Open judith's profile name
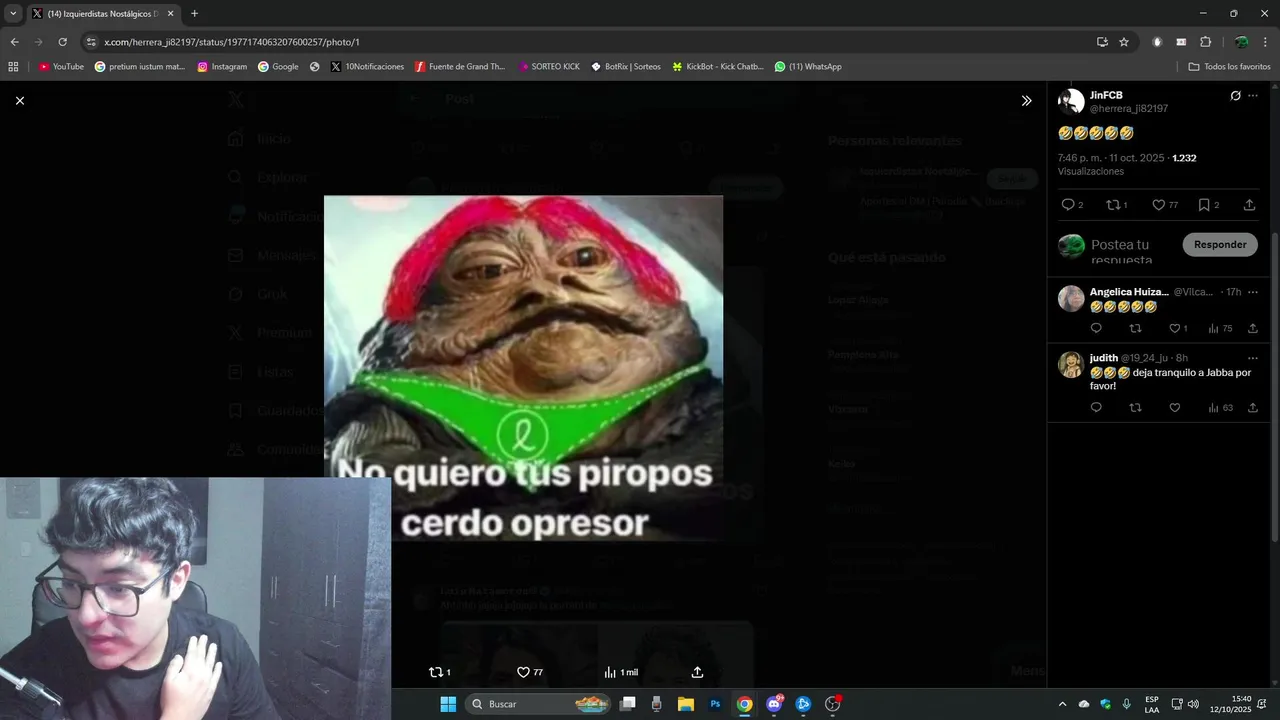This screenshot has height=720, width=1280. point(1104,358)
